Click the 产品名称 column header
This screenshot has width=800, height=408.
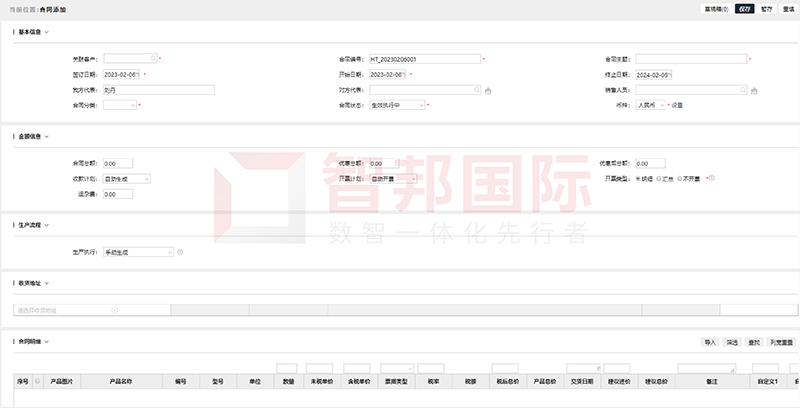pyautogui.click(x=121, y=381)
